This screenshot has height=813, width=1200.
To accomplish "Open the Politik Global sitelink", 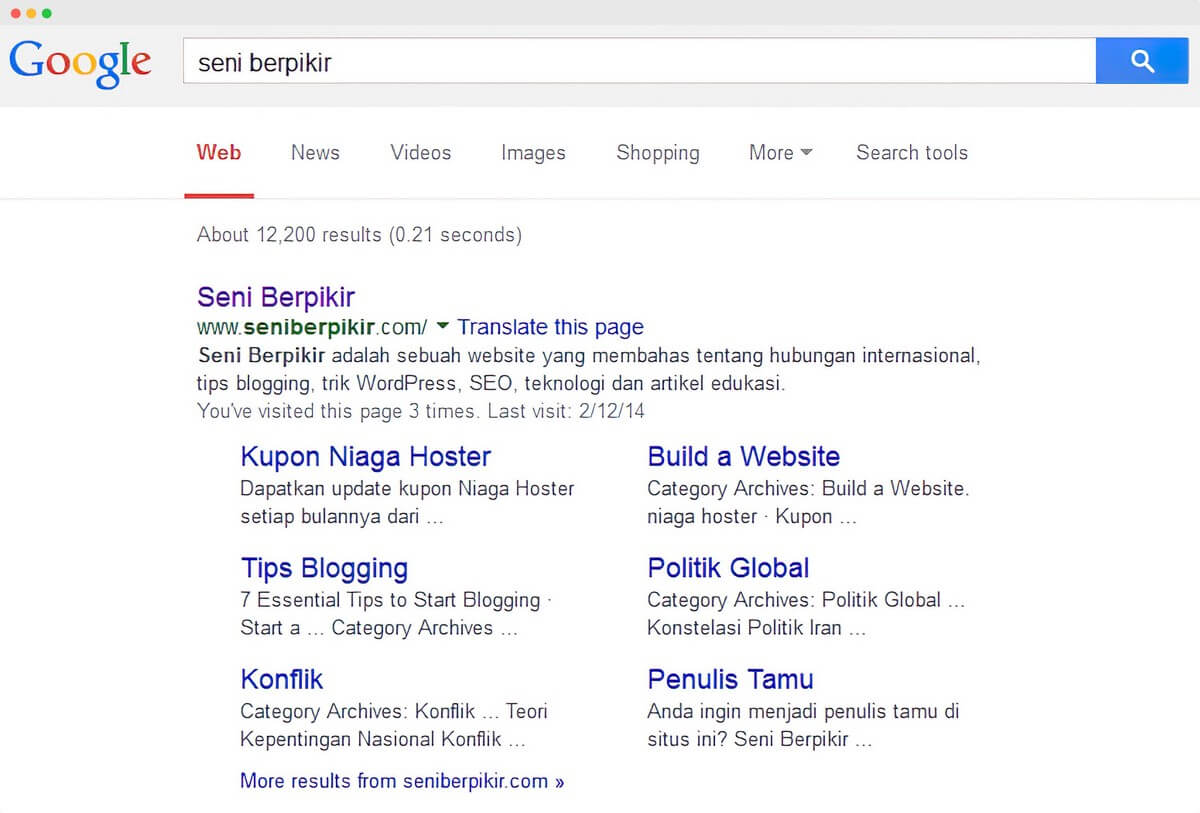I will click(728, 568).
